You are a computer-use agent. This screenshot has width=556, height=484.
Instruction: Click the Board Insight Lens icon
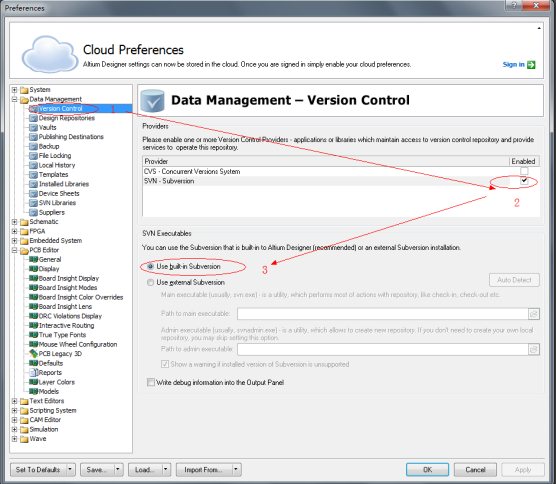pos(33,306)
